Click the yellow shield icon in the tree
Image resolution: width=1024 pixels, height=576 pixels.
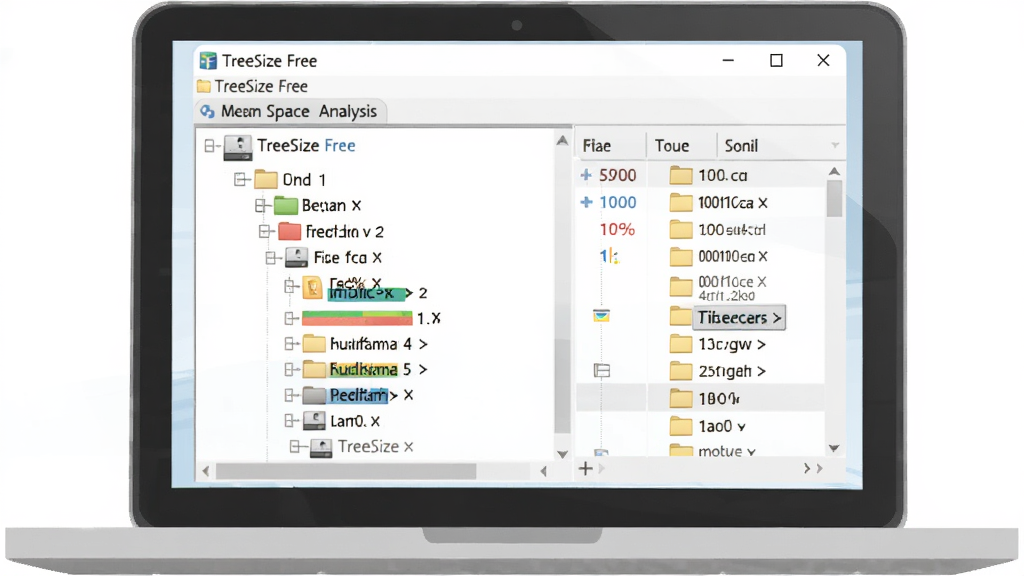[x=313, y=287]
